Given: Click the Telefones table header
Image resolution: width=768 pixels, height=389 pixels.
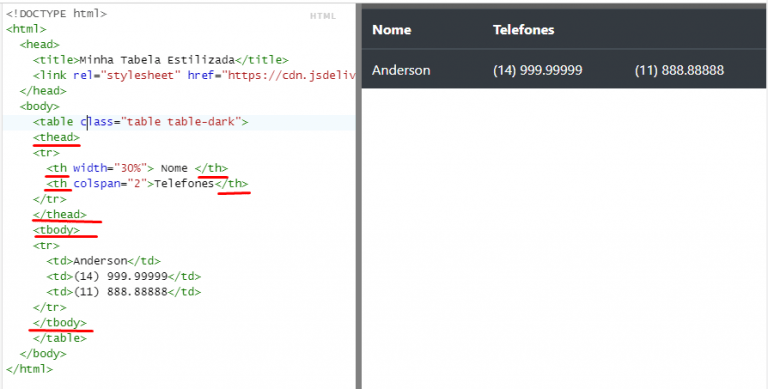Looking at the screenshot, I should (x=524, y=29).
